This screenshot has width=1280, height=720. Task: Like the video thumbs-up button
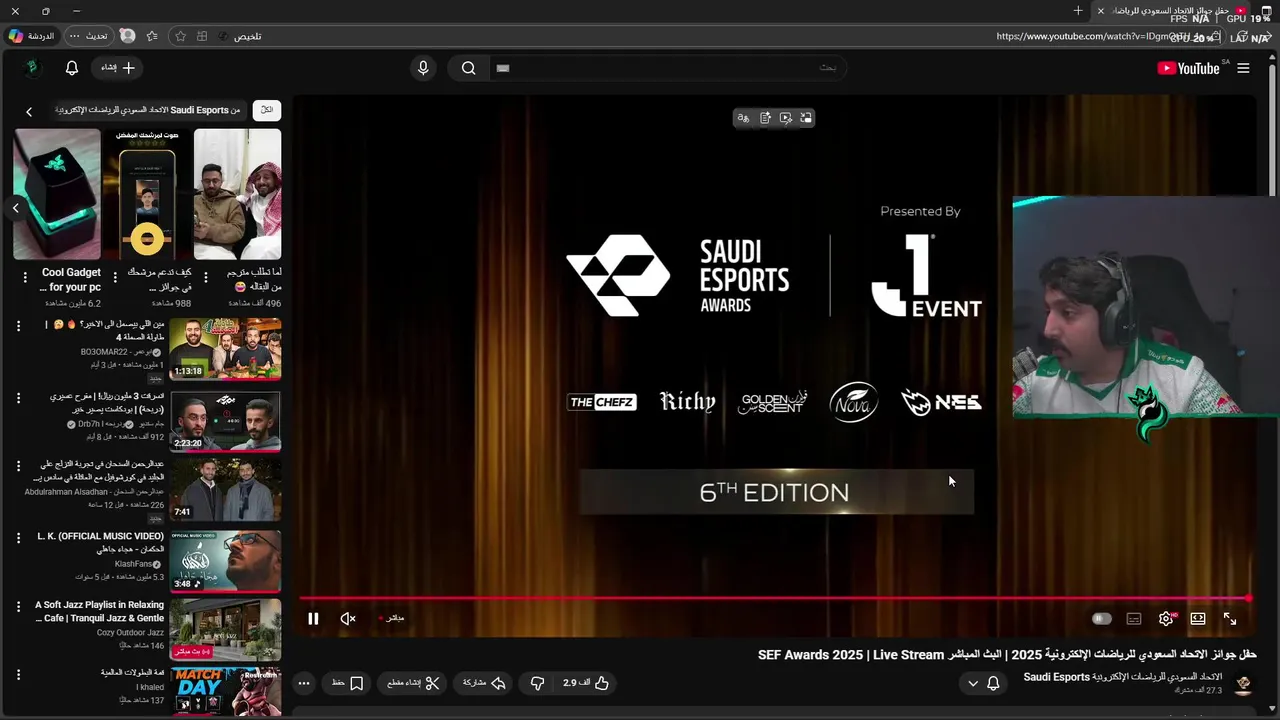click(x=587, y=683)
